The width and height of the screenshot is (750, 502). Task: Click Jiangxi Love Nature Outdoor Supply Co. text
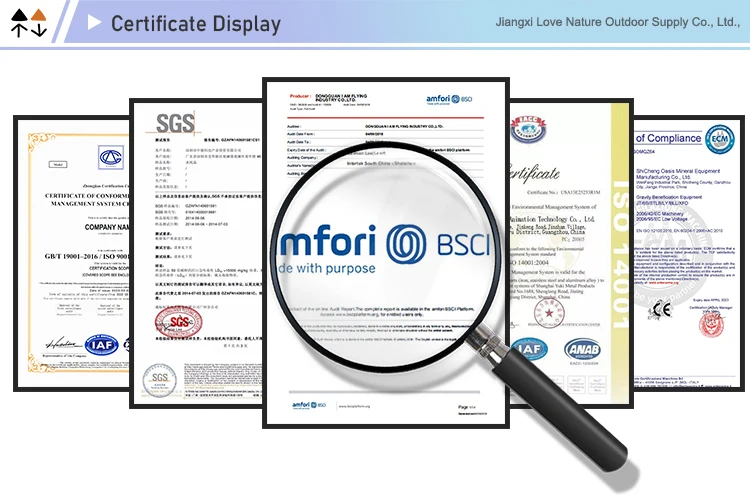(618, 22)
